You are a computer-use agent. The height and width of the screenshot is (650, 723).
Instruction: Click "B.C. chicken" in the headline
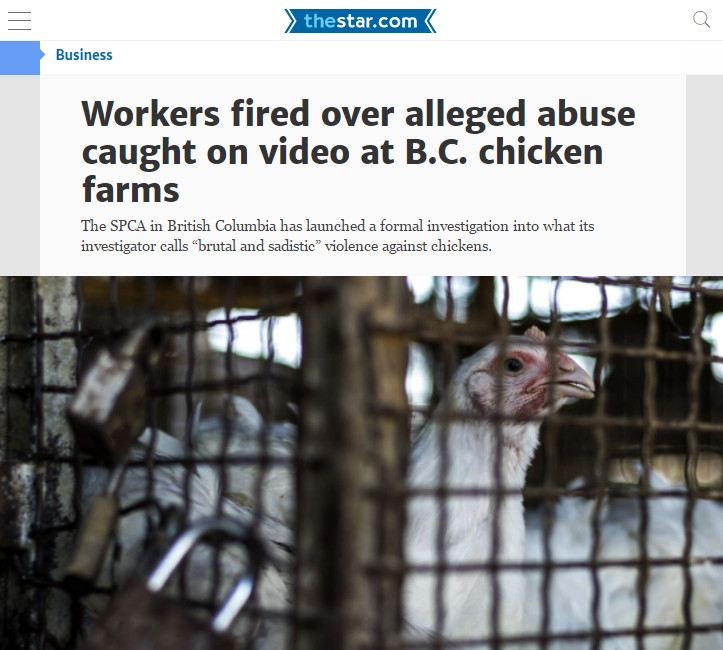[504, 152]
